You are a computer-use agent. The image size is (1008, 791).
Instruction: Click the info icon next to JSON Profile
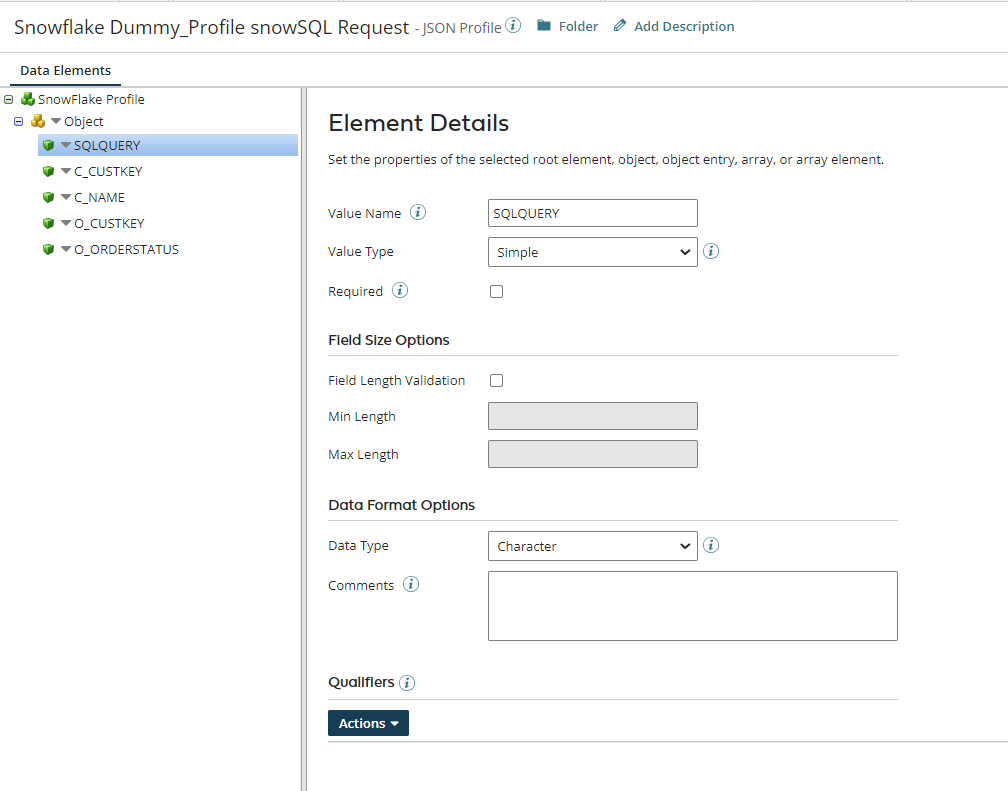click(x=513, y=26)
